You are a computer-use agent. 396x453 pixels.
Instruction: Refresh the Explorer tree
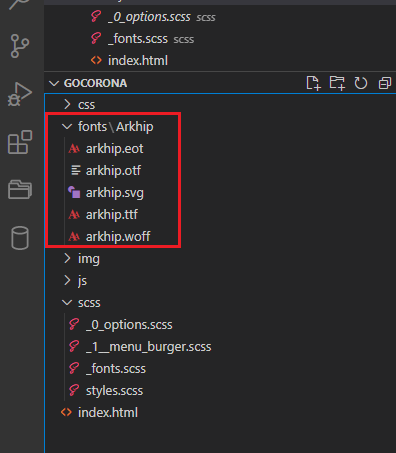(x=361, y=83)
